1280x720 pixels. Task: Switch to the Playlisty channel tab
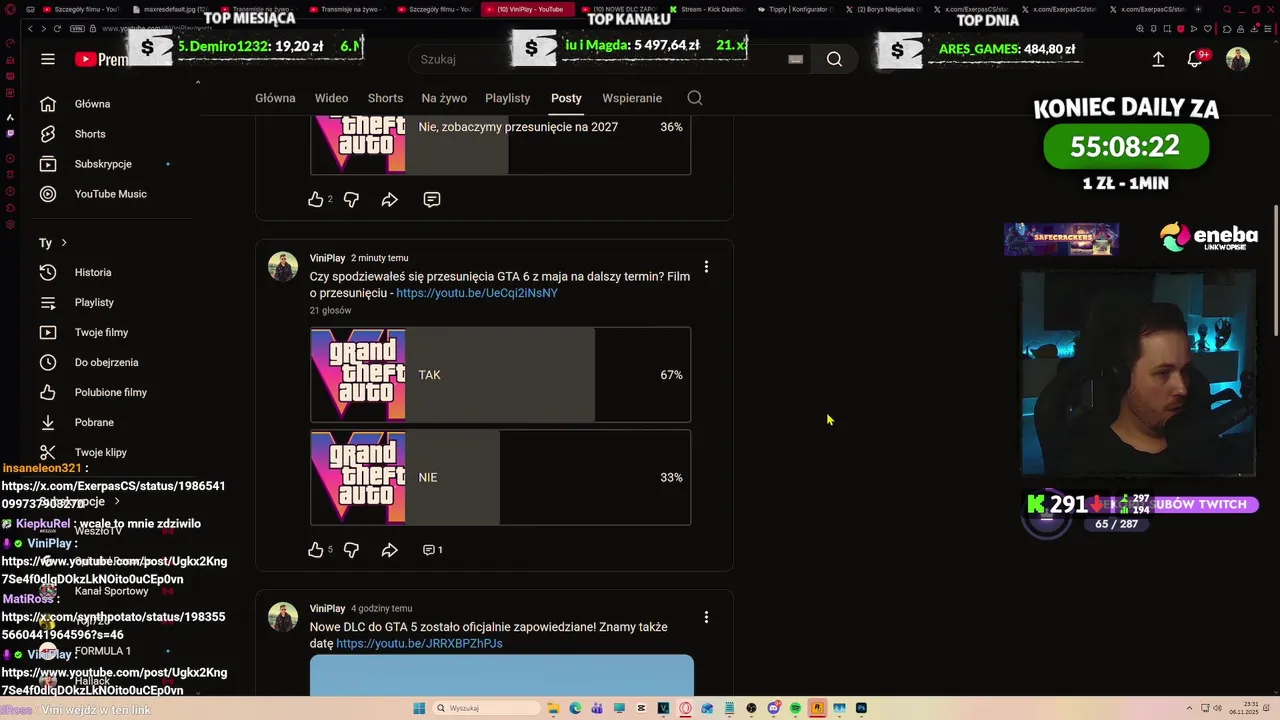(508, 98)
